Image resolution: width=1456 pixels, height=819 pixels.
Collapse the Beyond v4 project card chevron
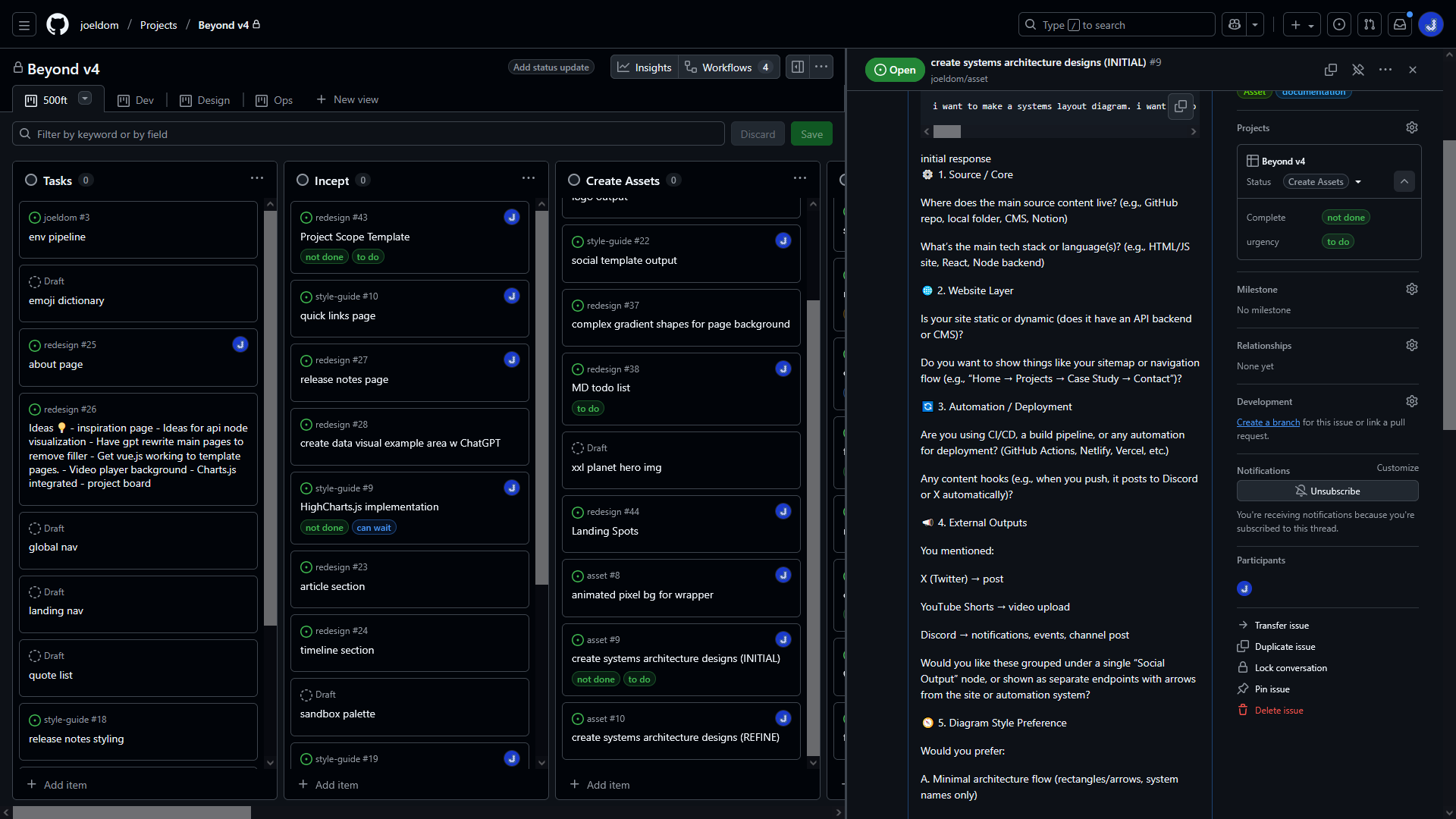coord(1404,181)
